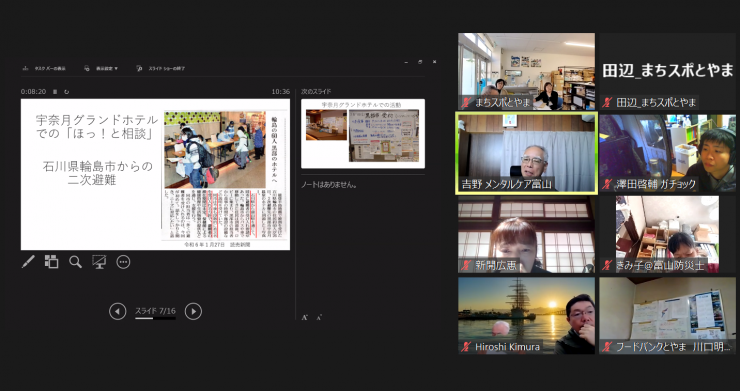Select Hiroshi Kimura video tile

click(x=526, y=315)
